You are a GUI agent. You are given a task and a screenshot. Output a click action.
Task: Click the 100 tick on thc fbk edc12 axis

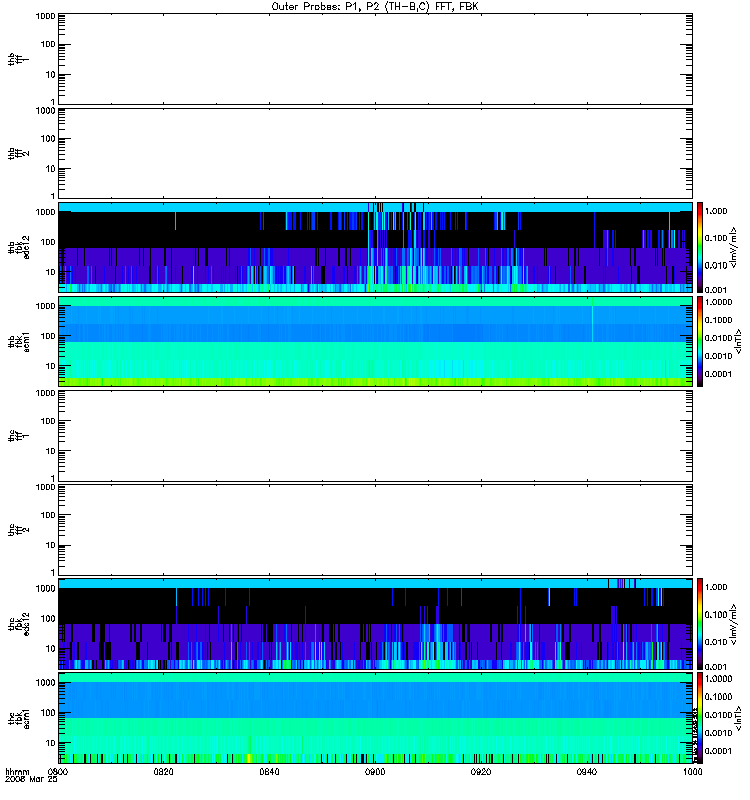tap(48, 619)
